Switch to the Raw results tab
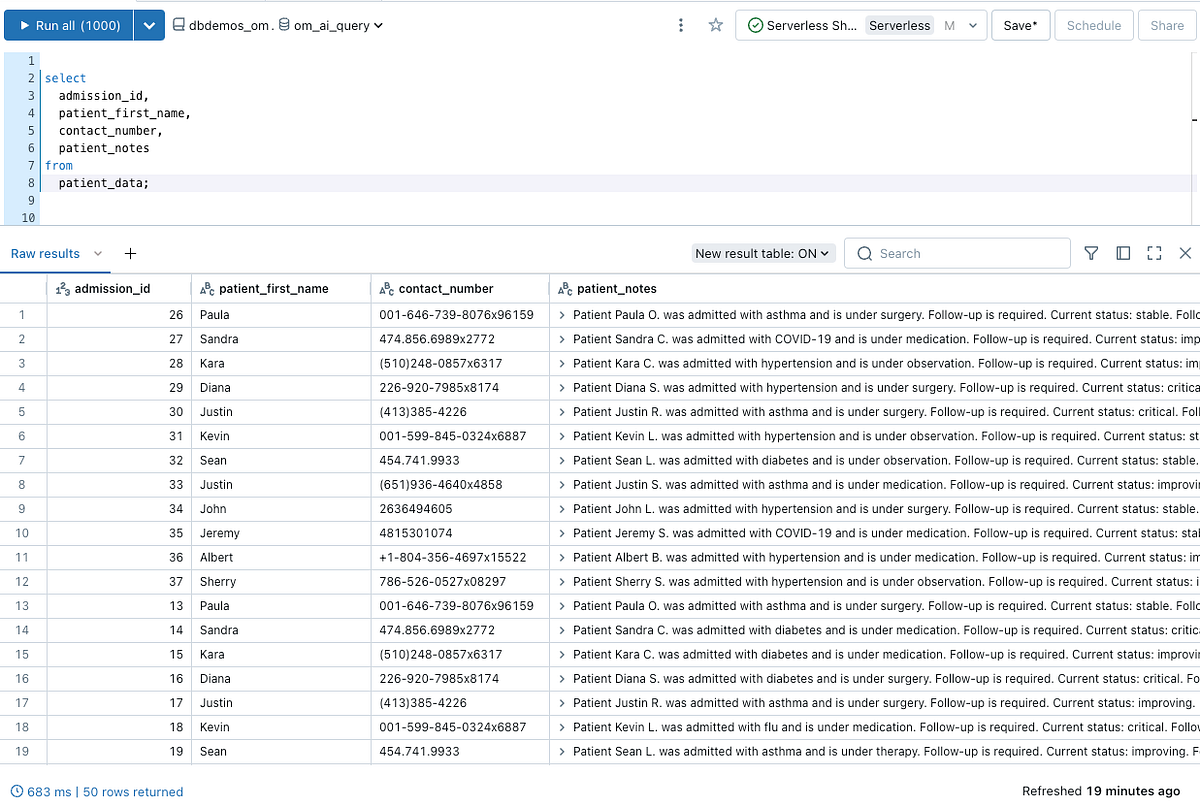Screen dimensions: 1200x803 pos(45,253)
